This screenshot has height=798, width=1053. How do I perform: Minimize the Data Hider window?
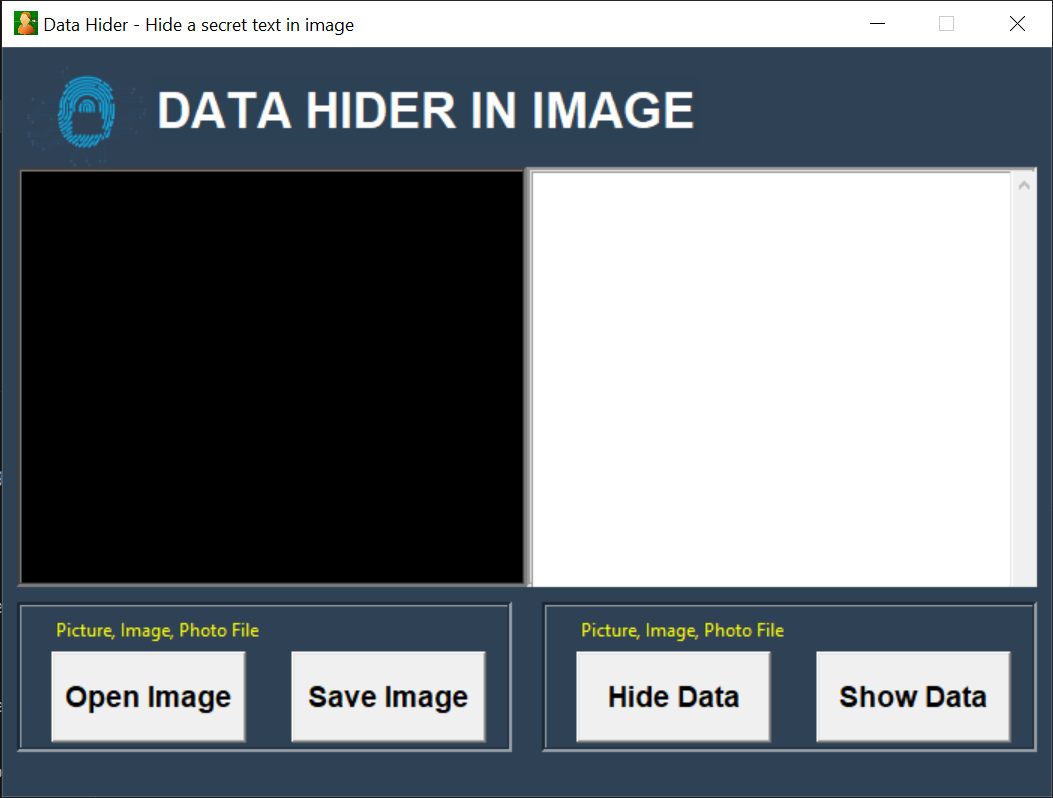click(877, 23)
